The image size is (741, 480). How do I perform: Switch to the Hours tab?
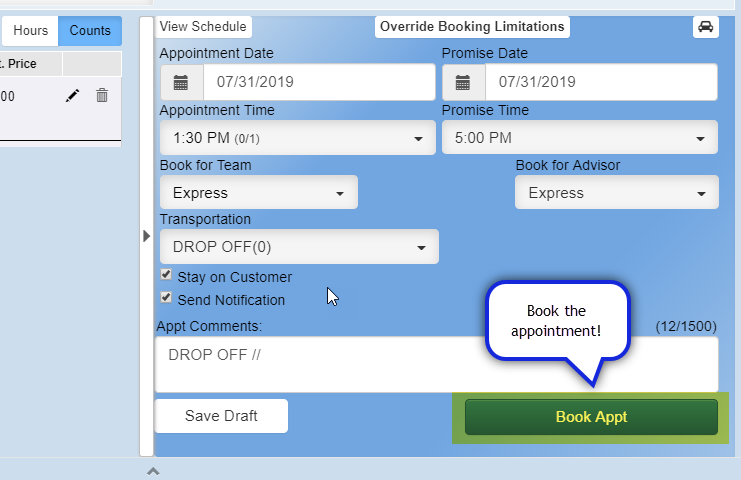pos(31,31)
